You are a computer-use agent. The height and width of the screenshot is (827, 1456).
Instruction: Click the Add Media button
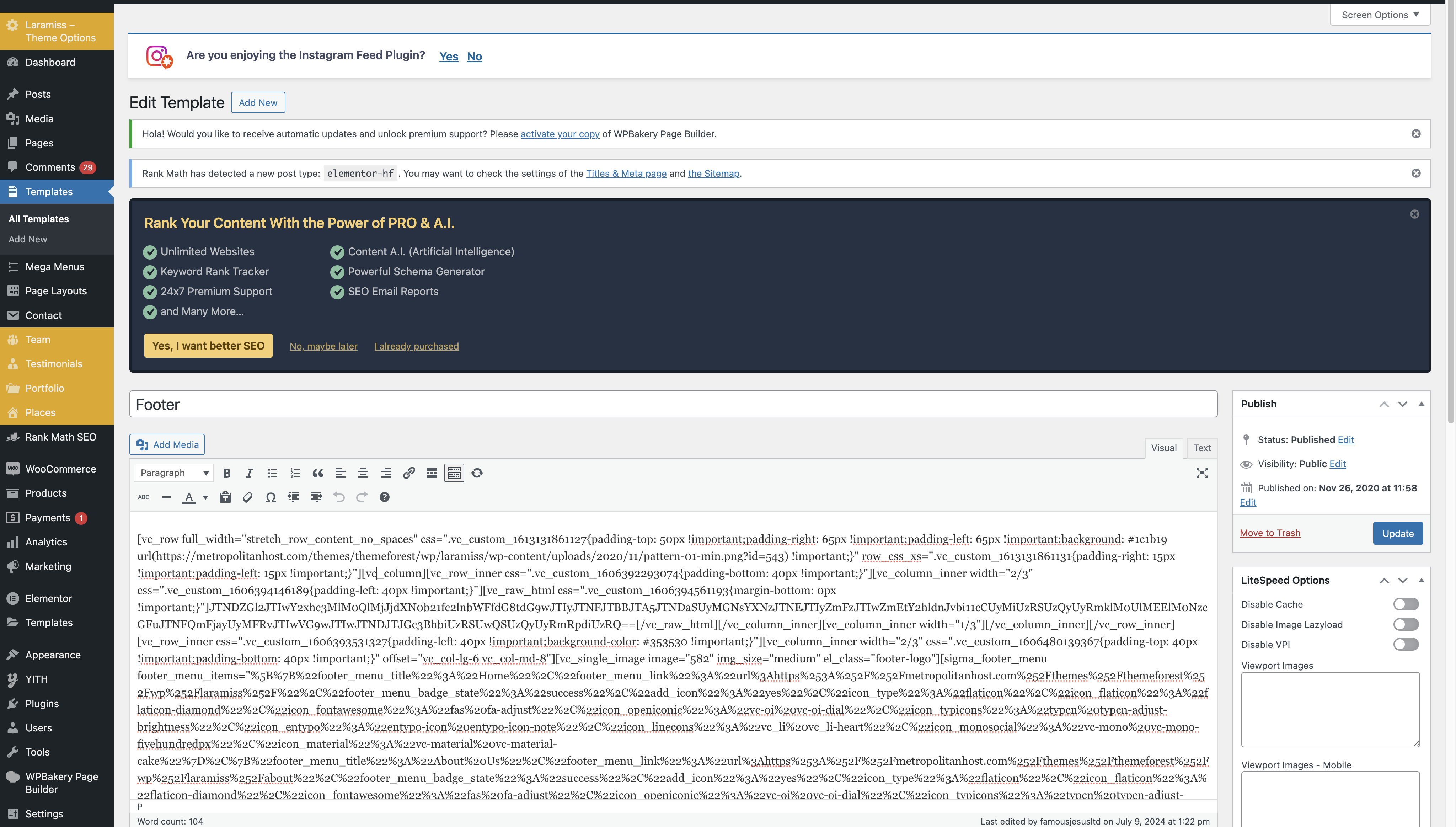167,445
